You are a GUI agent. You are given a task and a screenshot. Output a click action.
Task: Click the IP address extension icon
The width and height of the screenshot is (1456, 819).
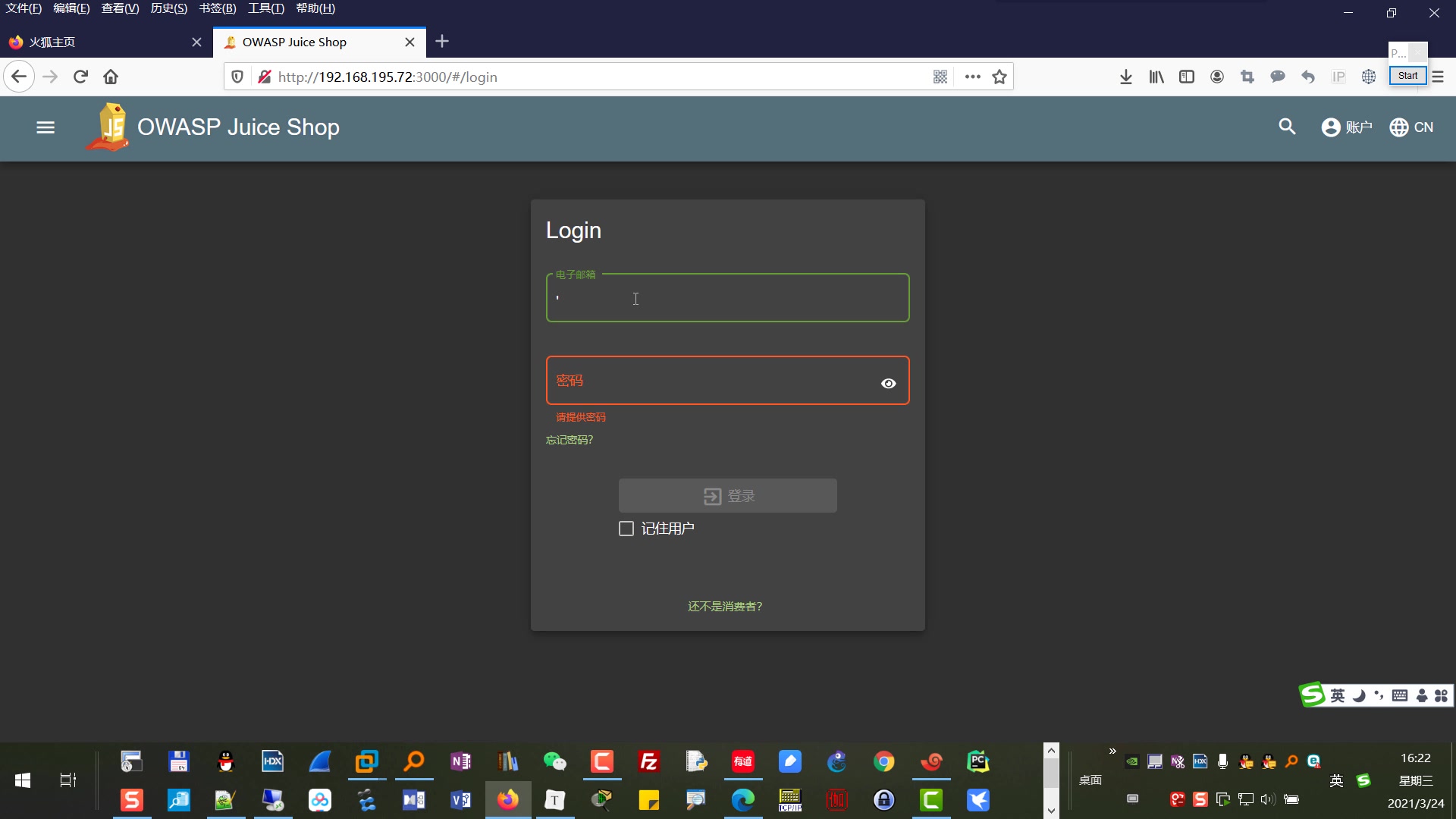(1338, 76)
